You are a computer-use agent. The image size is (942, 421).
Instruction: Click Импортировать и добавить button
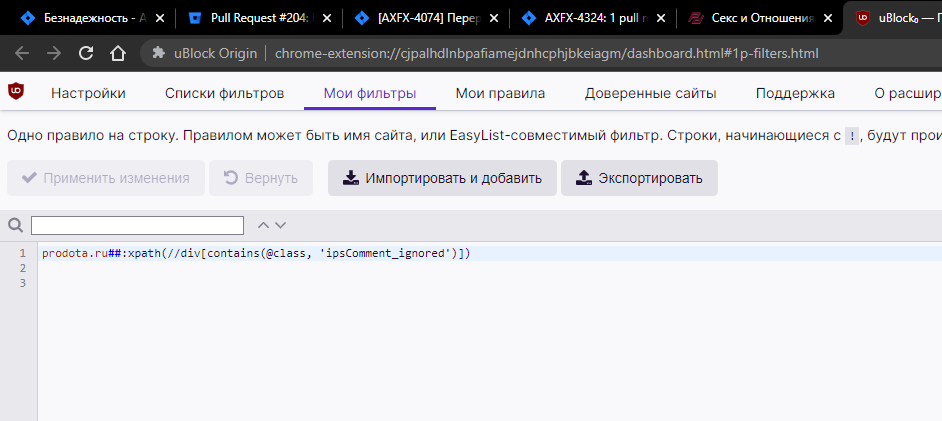click(x=442, y=178)
